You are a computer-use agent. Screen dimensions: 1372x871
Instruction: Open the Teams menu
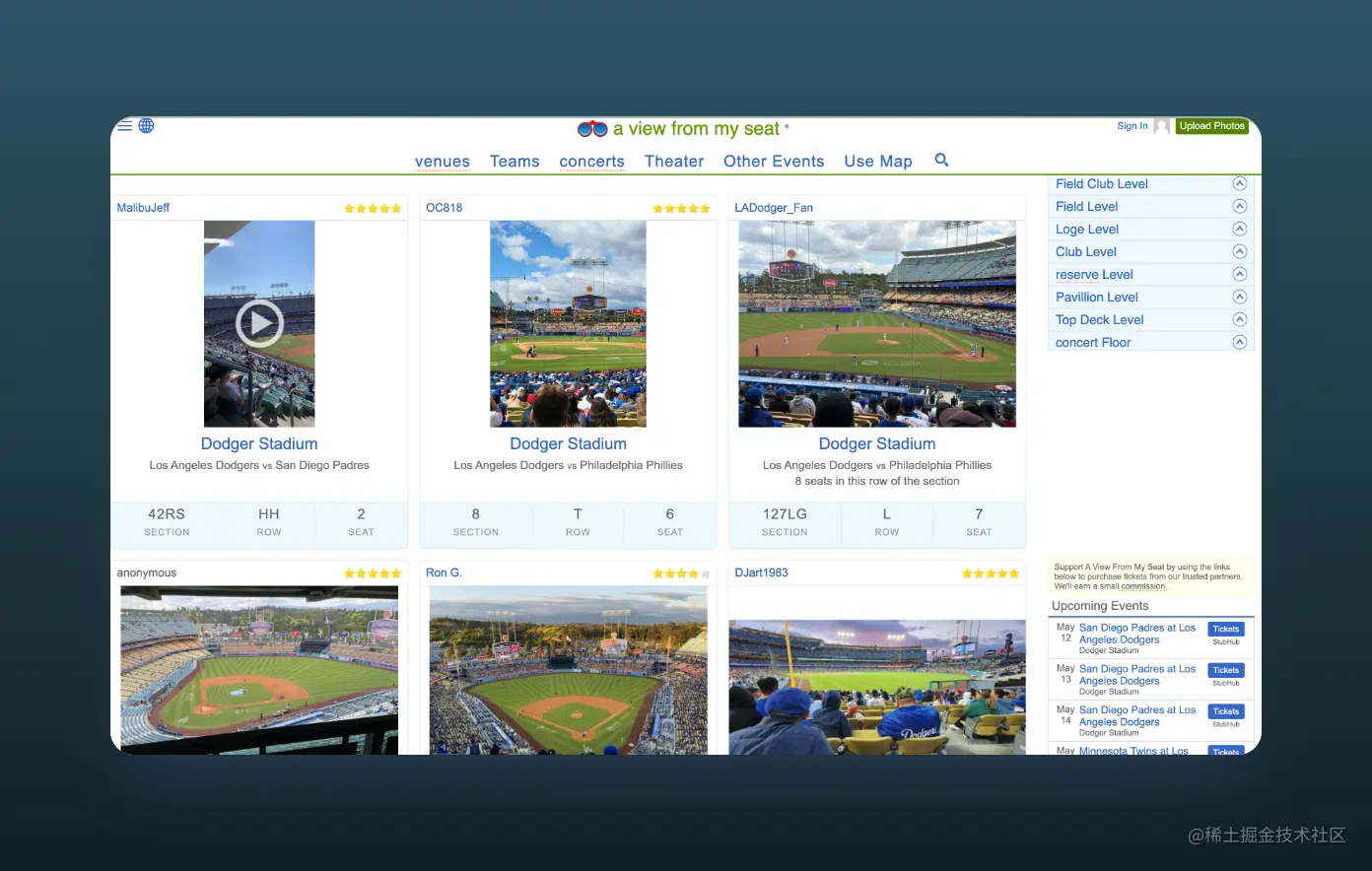(x=514, y=162)
